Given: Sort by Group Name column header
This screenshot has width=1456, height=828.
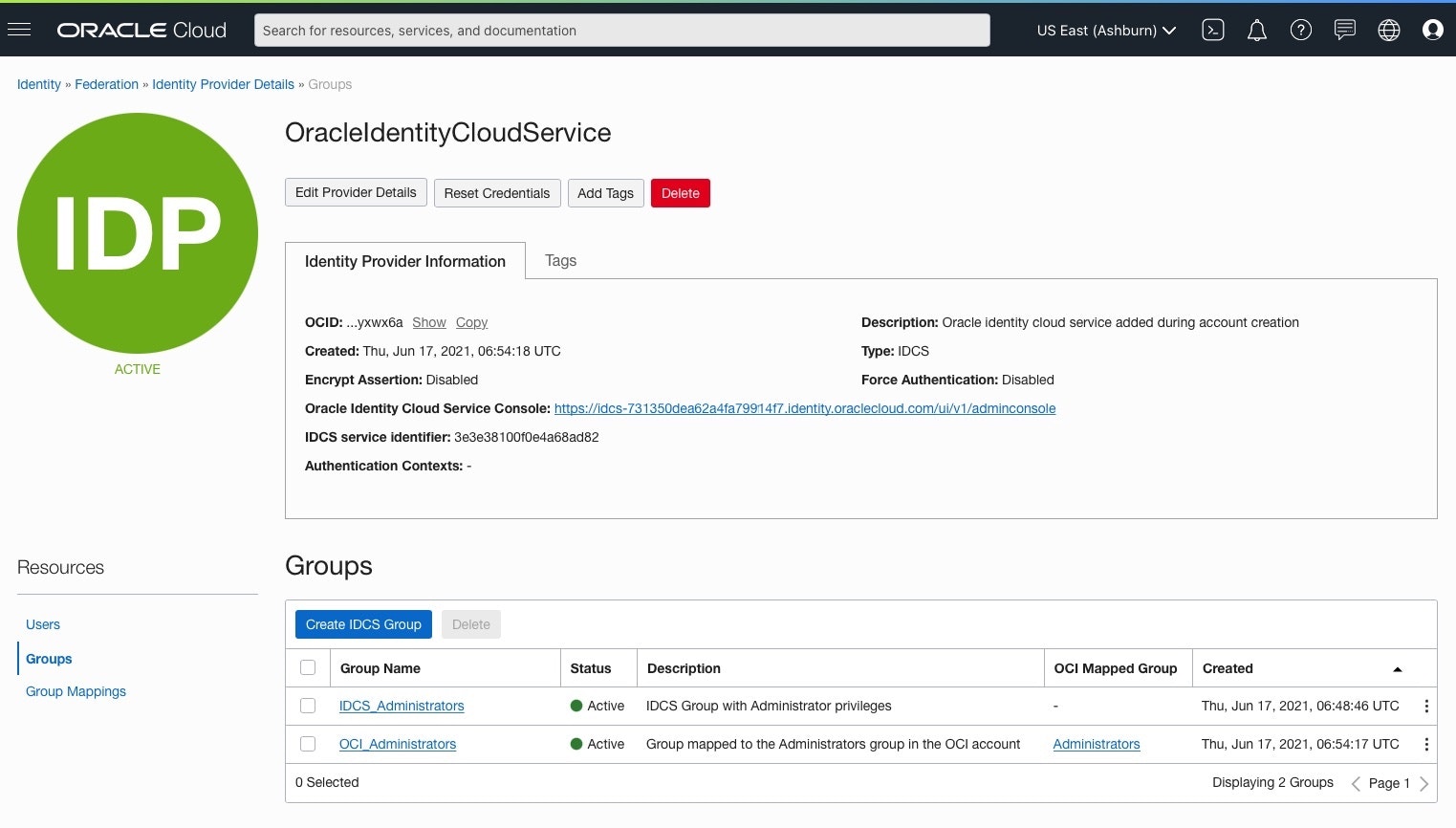Looking at the screenshot, I should click(380, 668).
